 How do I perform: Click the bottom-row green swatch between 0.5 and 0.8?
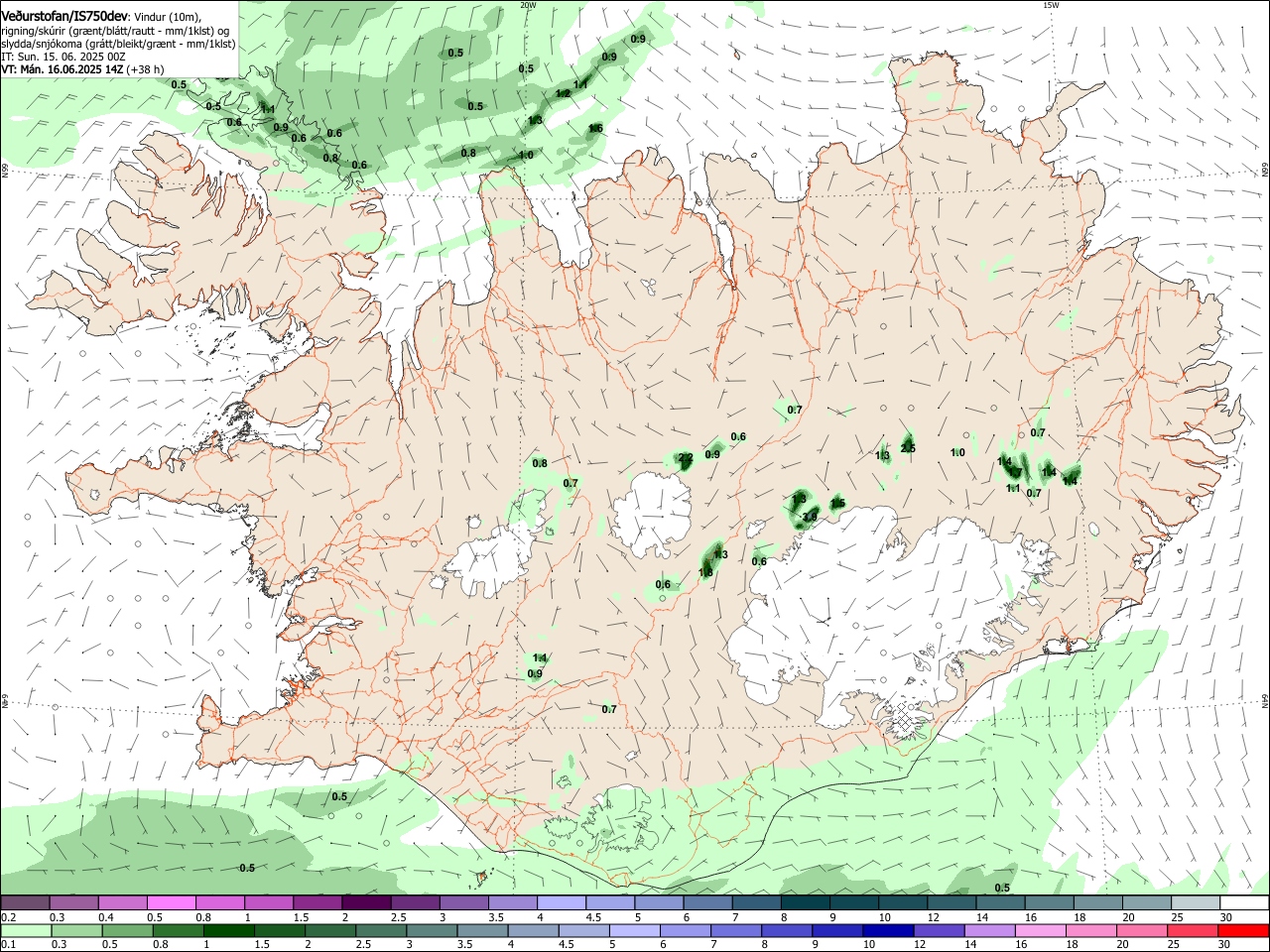tap(129, 930)
